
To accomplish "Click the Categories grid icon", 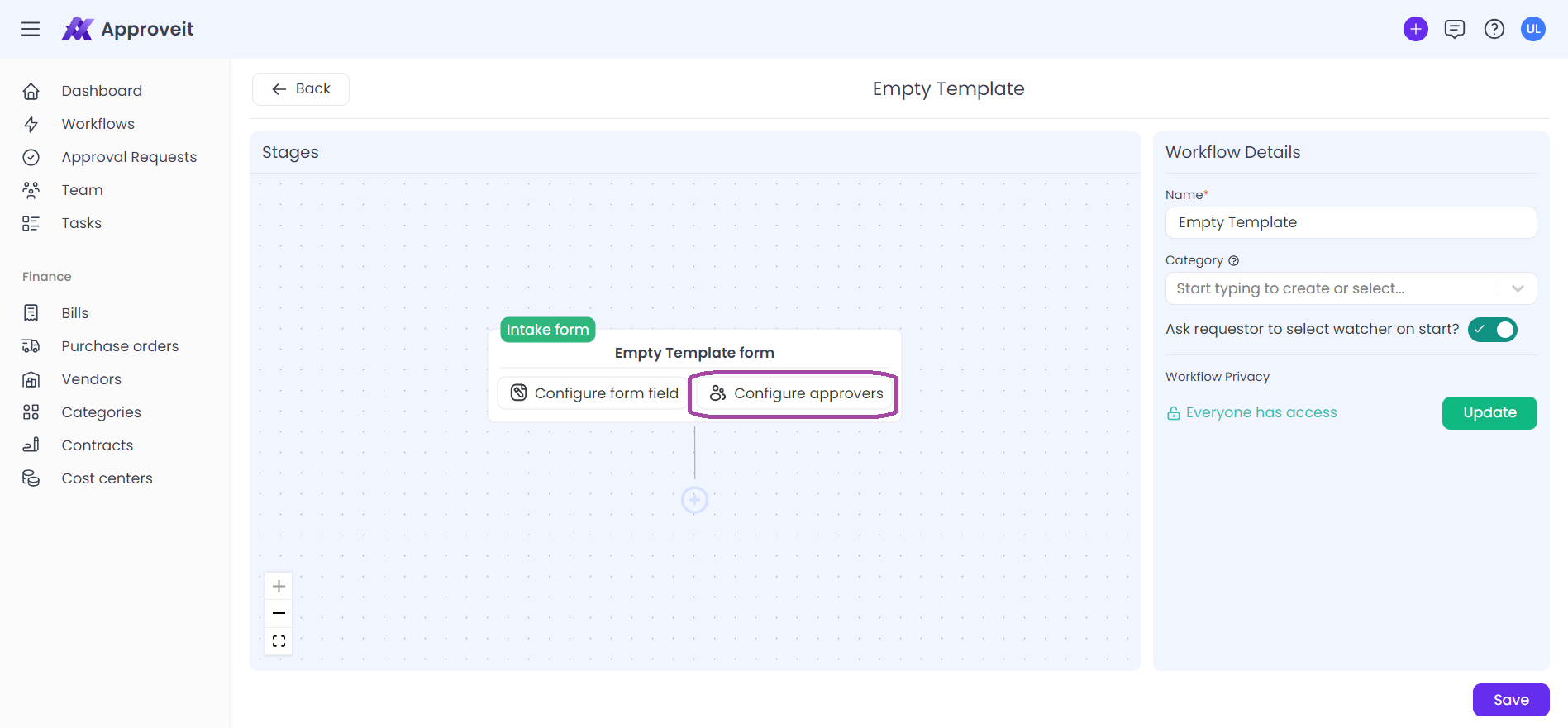I will click(31, 412).
